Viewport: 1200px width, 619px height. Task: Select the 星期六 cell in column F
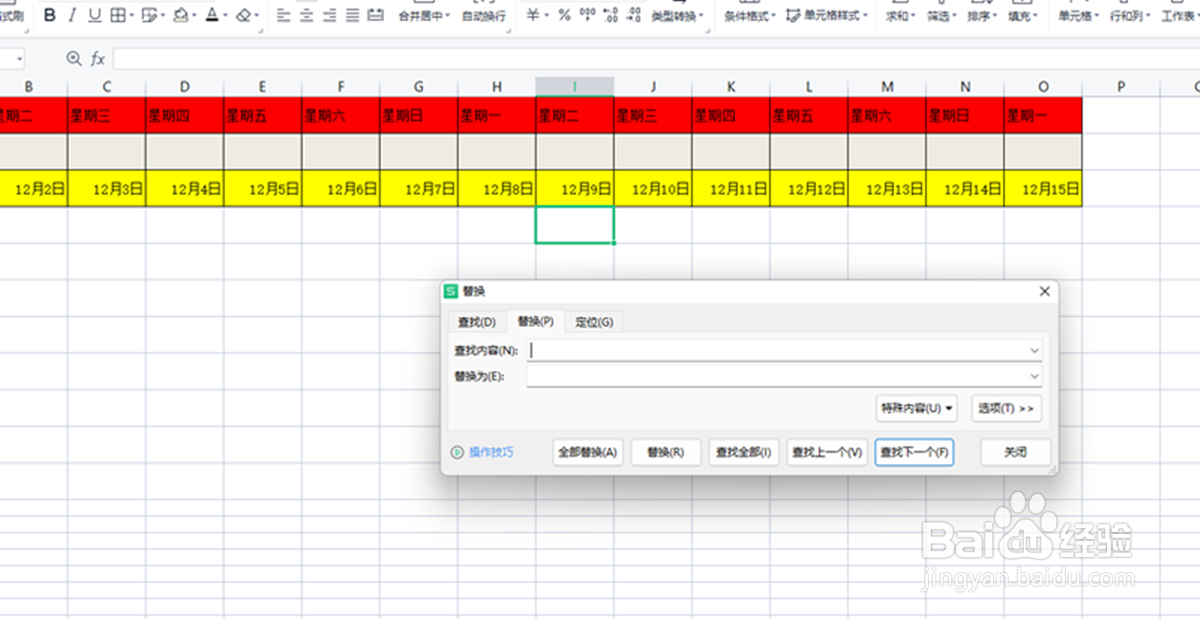pyautogui.click(x=341, y=115)
